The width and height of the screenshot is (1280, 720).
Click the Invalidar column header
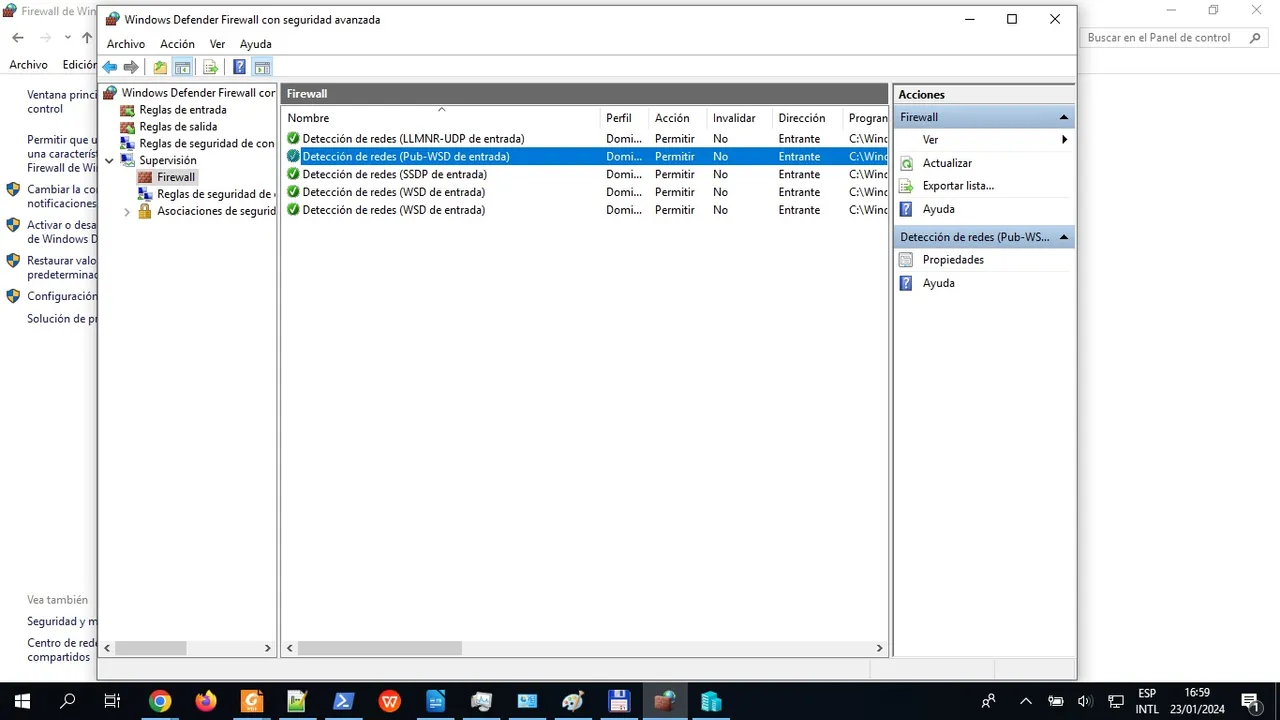(739, 118)
